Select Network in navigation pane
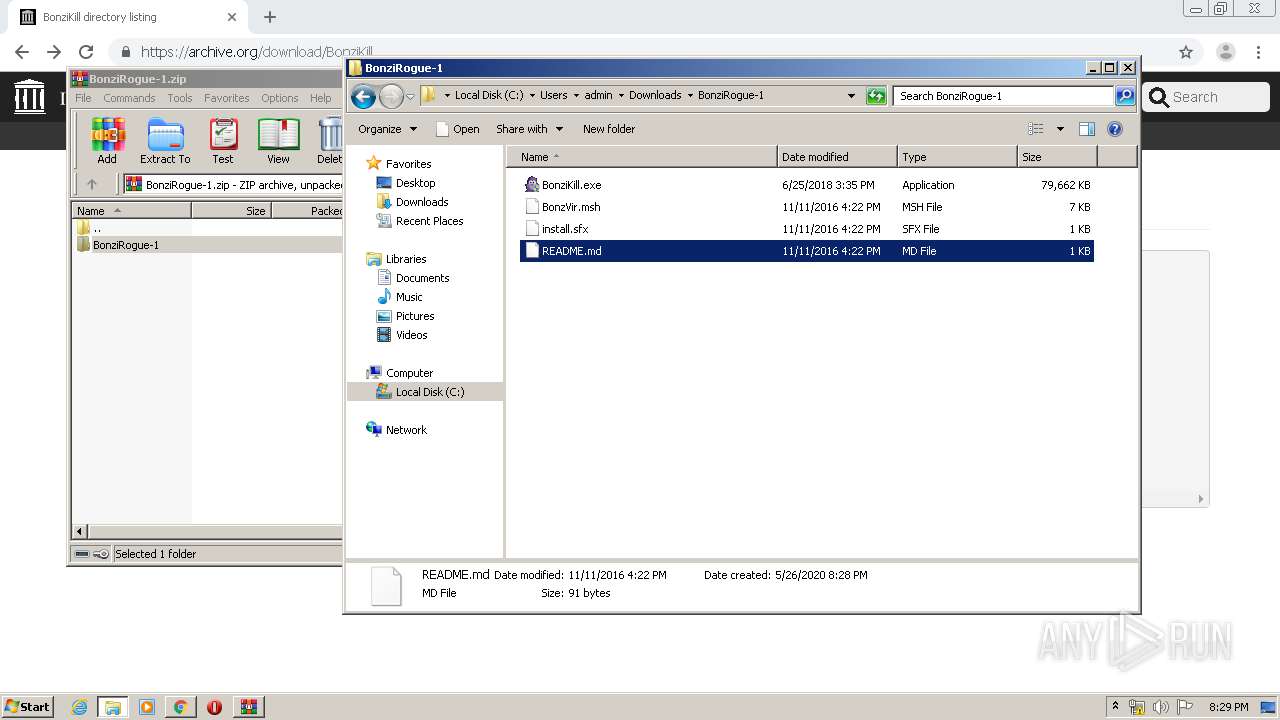The image size is (1280, 720). click(x=406, y=430)
